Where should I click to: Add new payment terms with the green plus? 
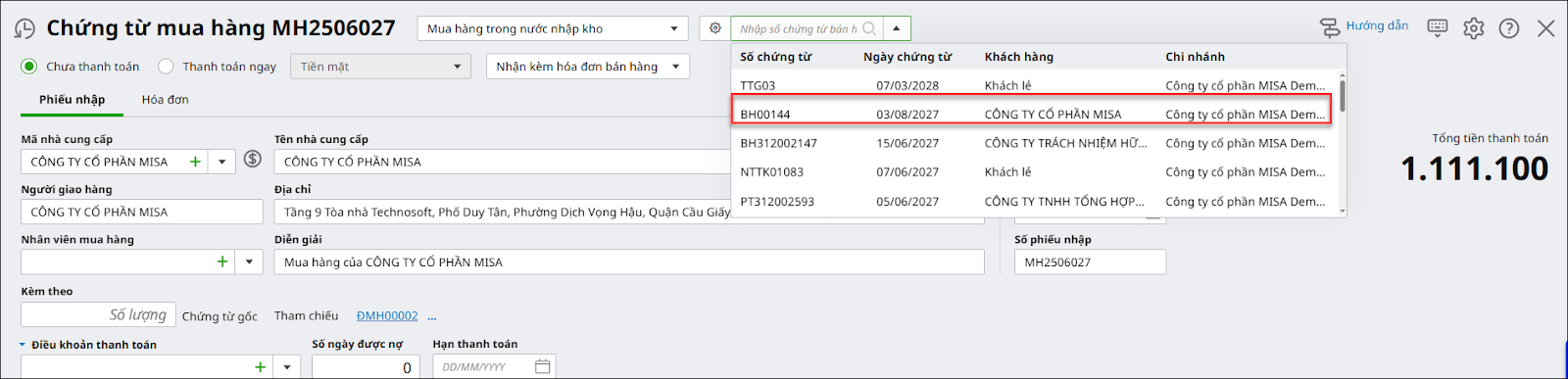(260, 367)
